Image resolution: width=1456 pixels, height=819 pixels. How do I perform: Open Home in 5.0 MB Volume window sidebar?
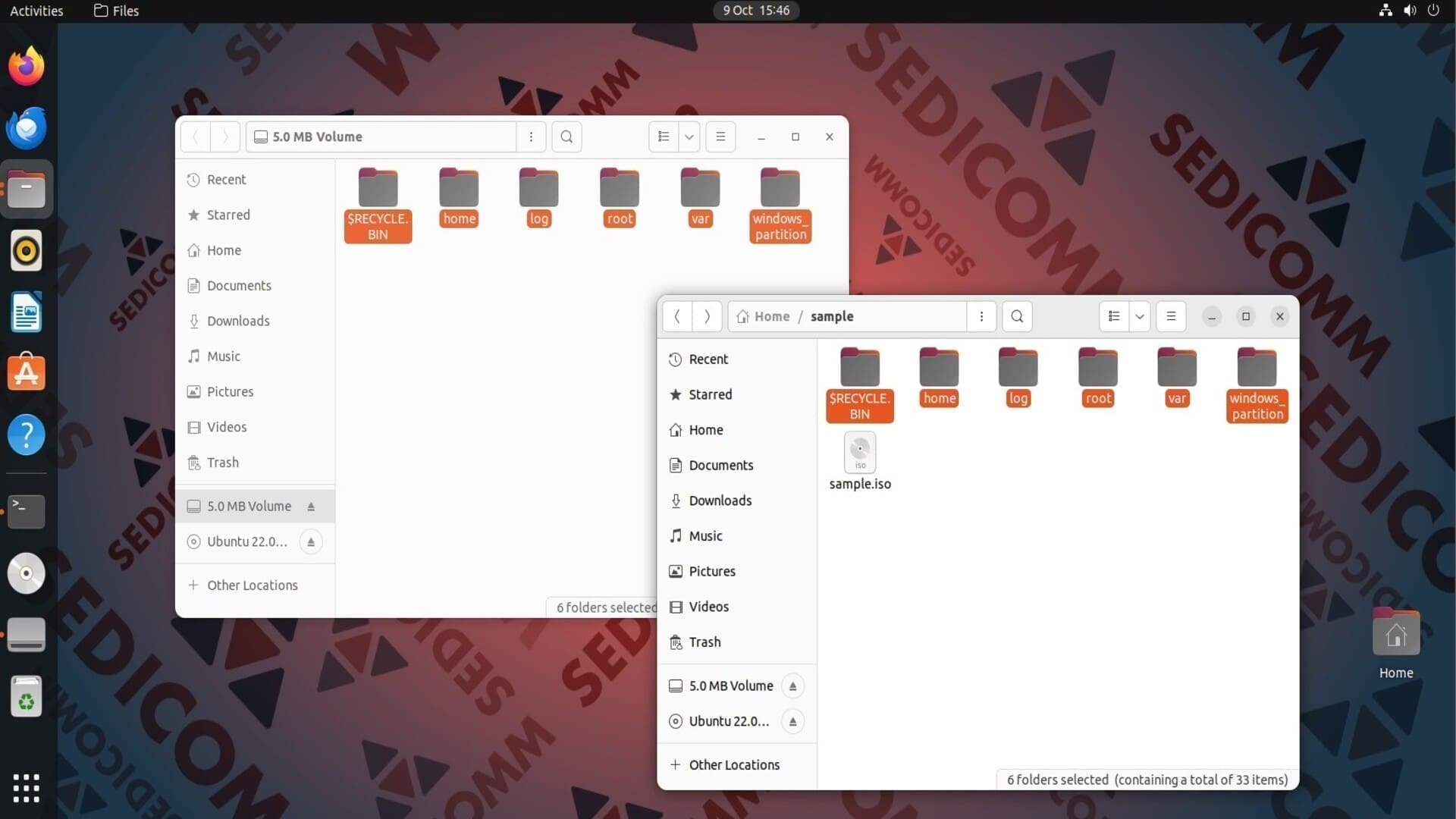[x=256, y=250]
